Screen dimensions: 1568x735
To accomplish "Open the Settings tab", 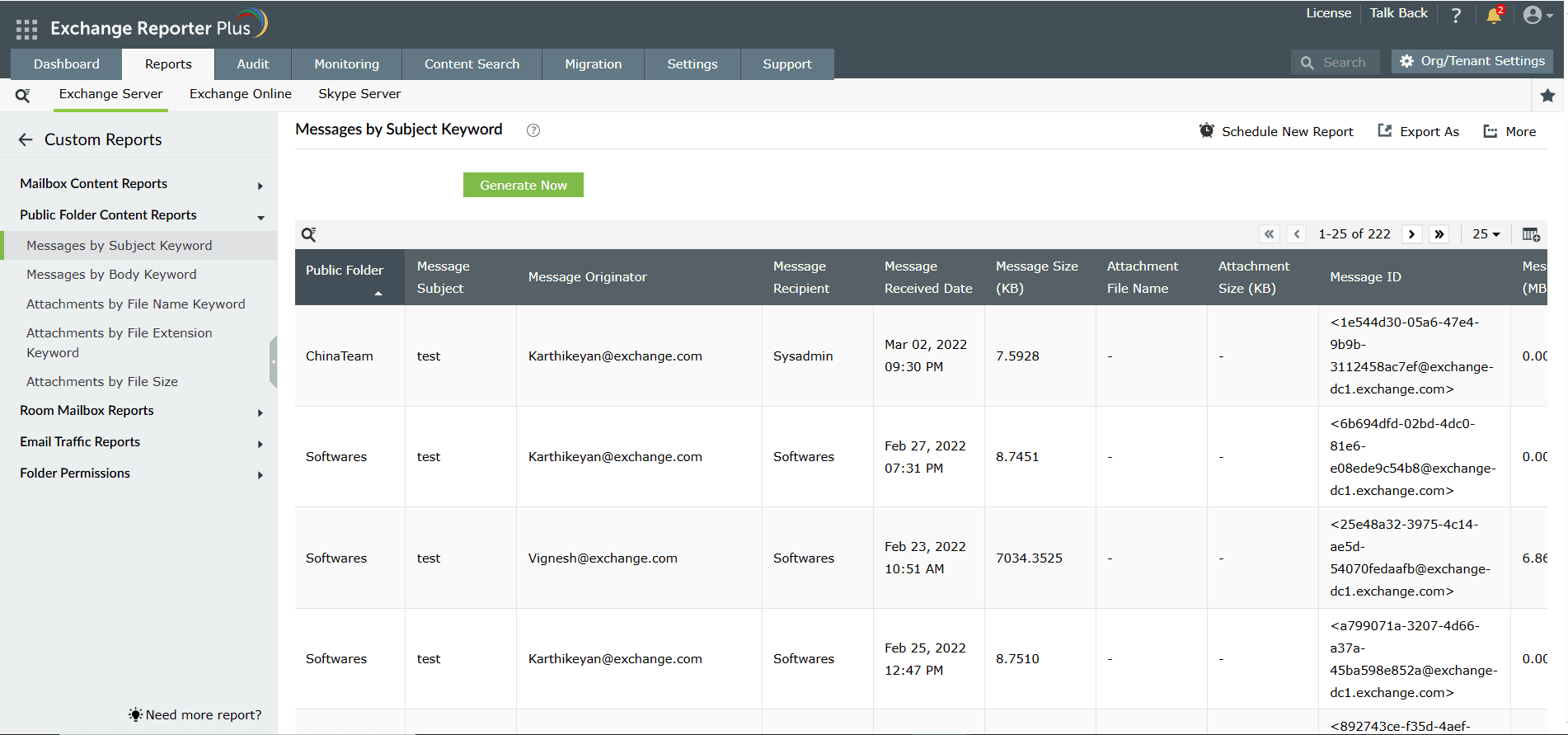I will 692,64.
